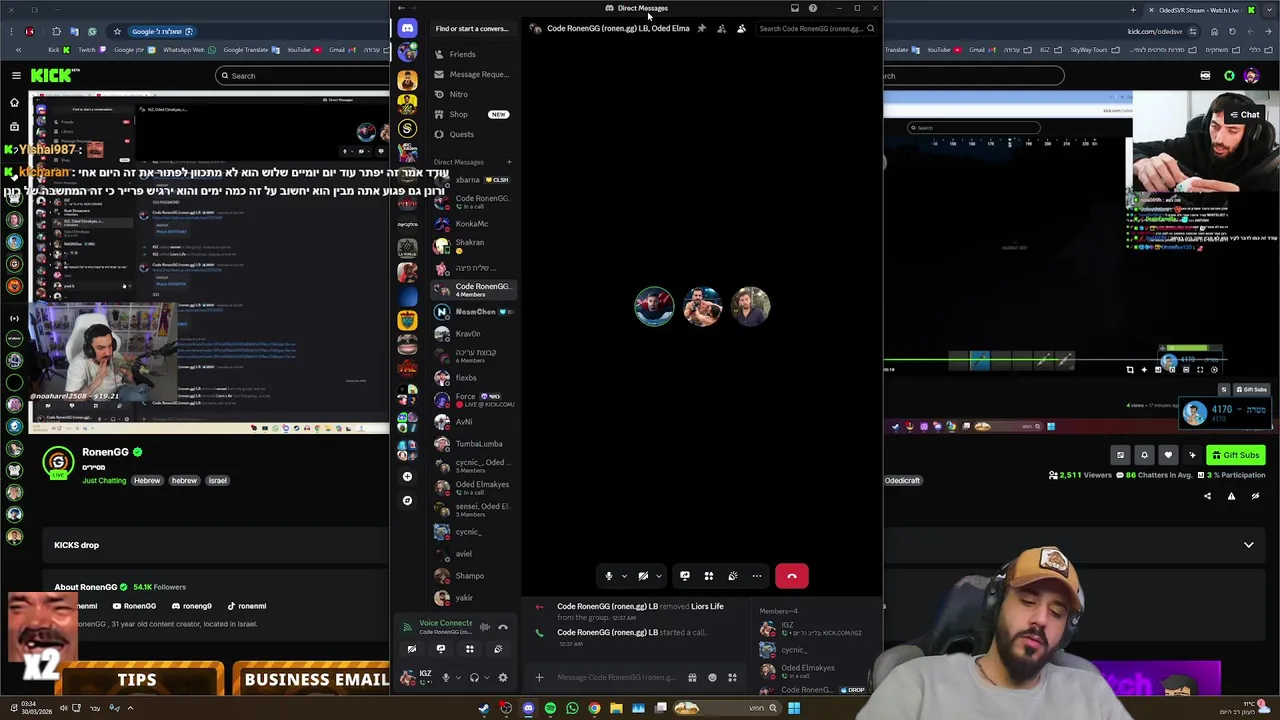Mute microphone in IGZ user panel
The image size is (1280, 720).
click(x=446, y=678)
